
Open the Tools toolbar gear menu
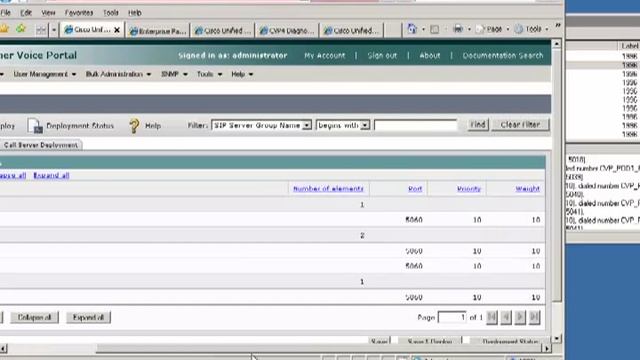point(531,29)
